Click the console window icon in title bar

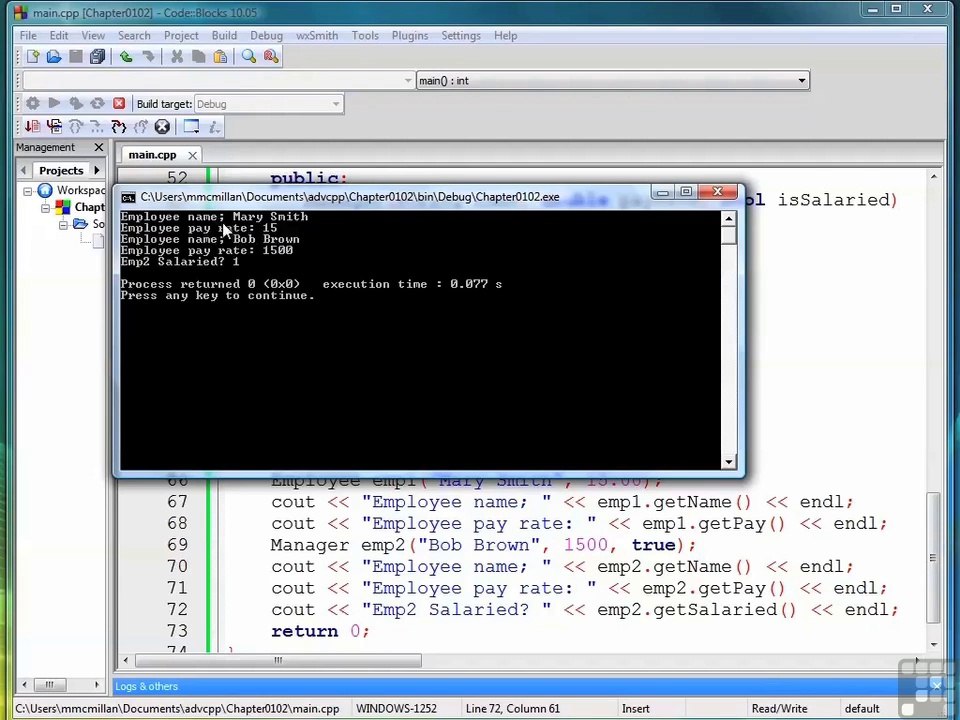click(x=128, y=197)
